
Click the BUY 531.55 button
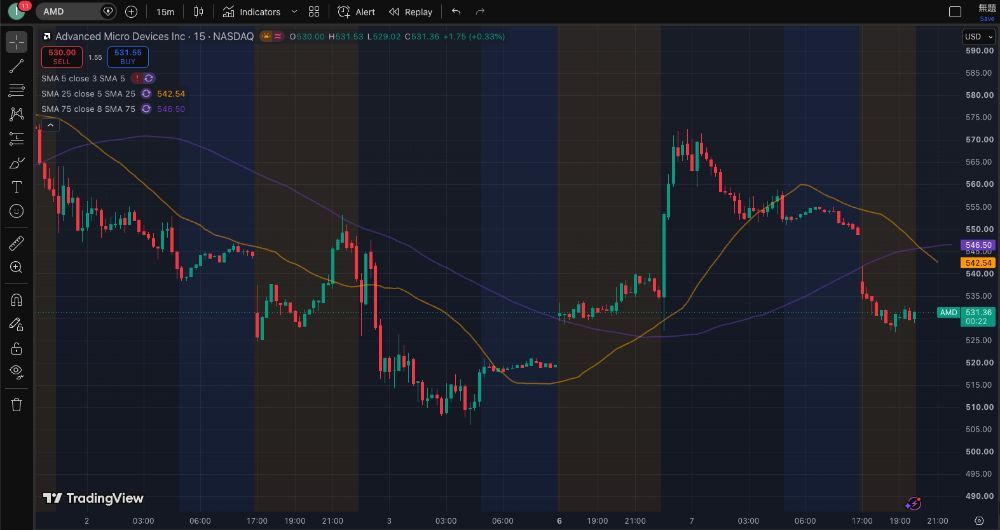[128, 57]
